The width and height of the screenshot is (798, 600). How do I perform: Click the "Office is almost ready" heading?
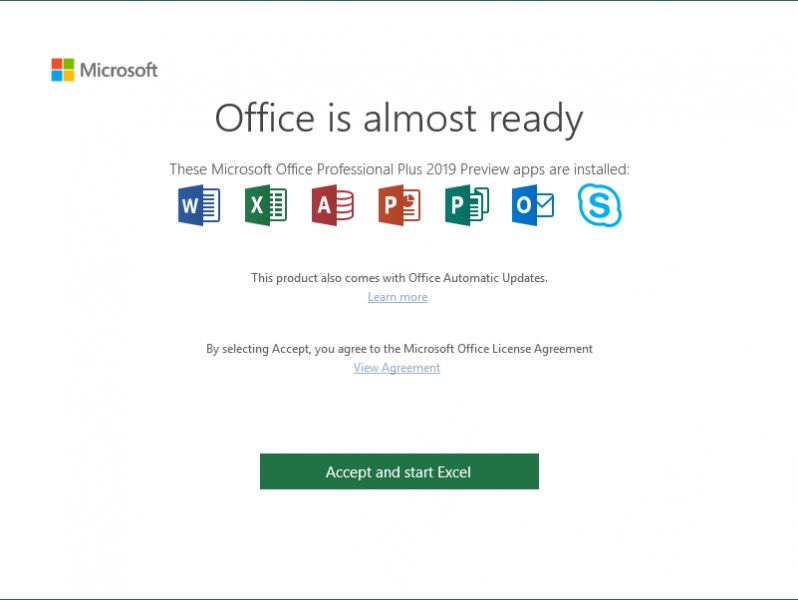[399, 119]
